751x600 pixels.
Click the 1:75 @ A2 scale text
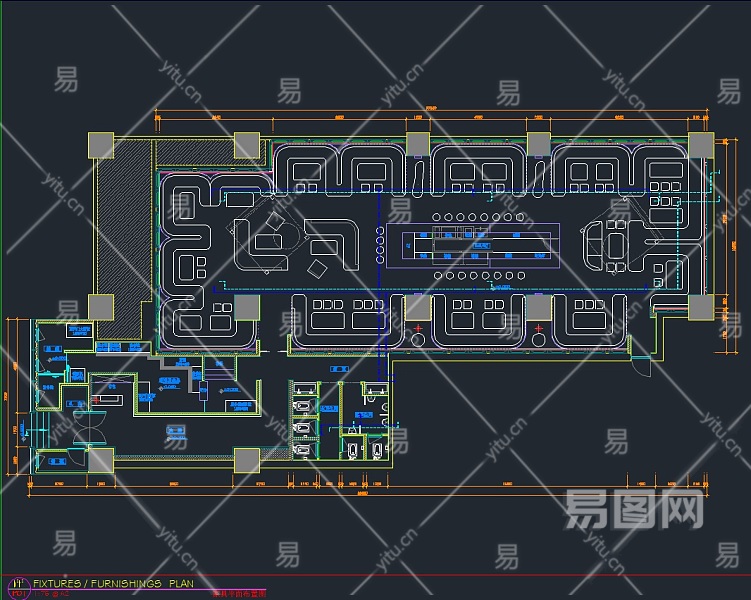tap(51, 594)
